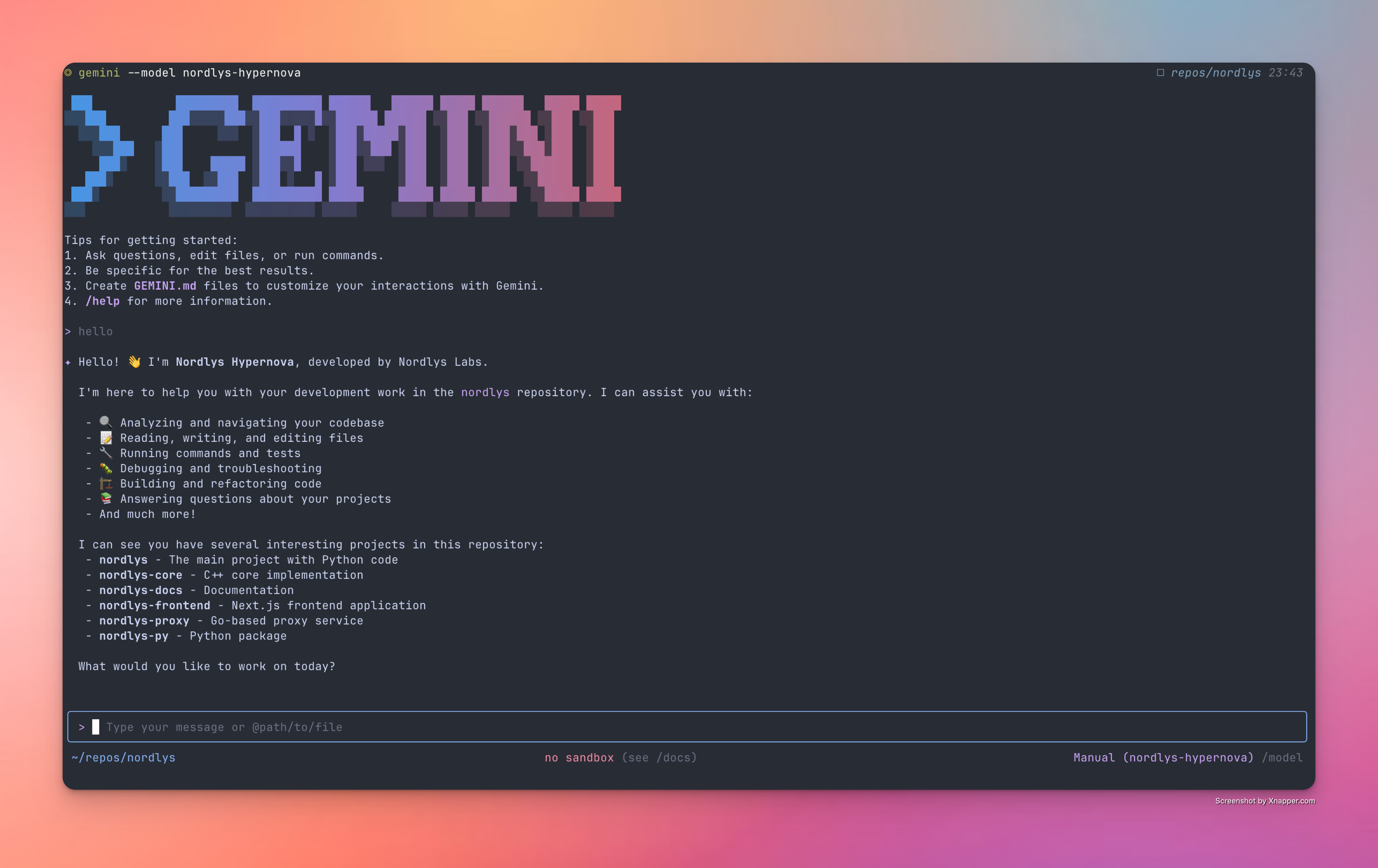
Task: Click the waving hand emoji in the greeting
Action: pos(133,362)
